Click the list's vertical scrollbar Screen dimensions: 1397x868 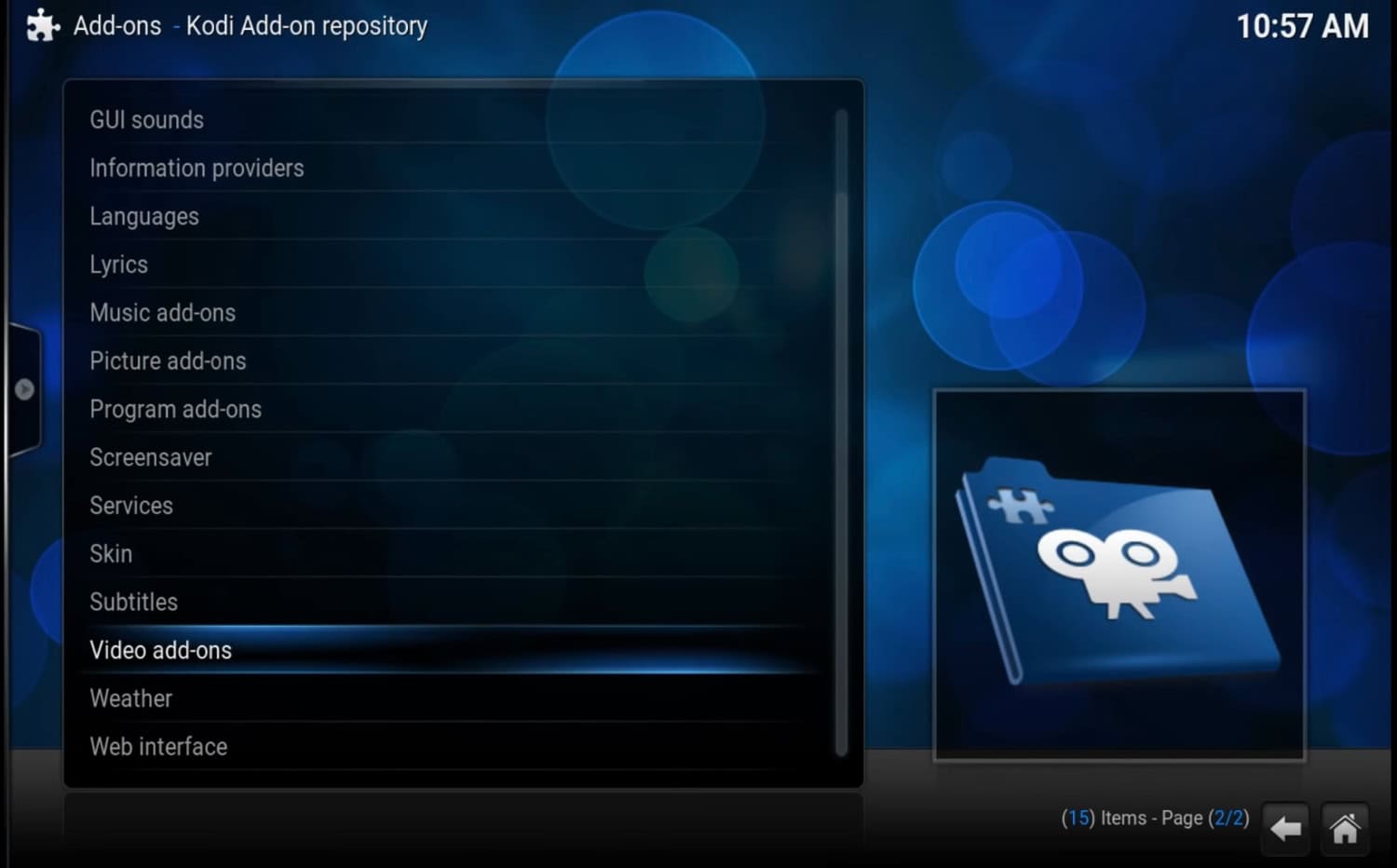[841, 433]
